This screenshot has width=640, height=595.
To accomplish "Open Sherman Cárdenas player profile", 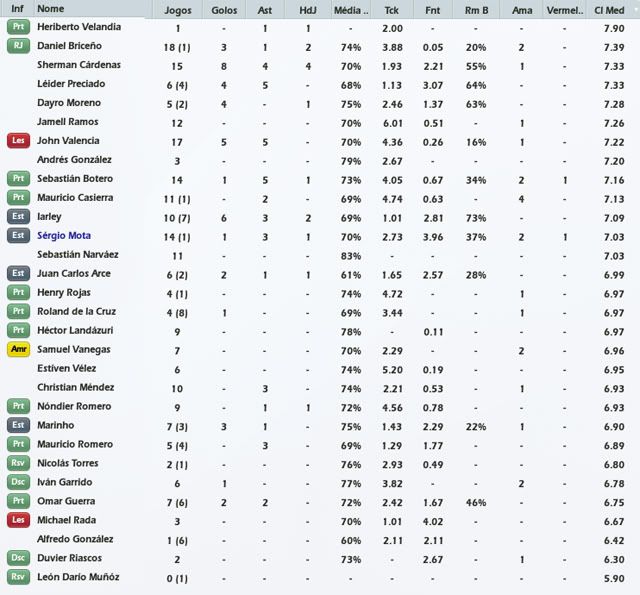I will 78,66.
